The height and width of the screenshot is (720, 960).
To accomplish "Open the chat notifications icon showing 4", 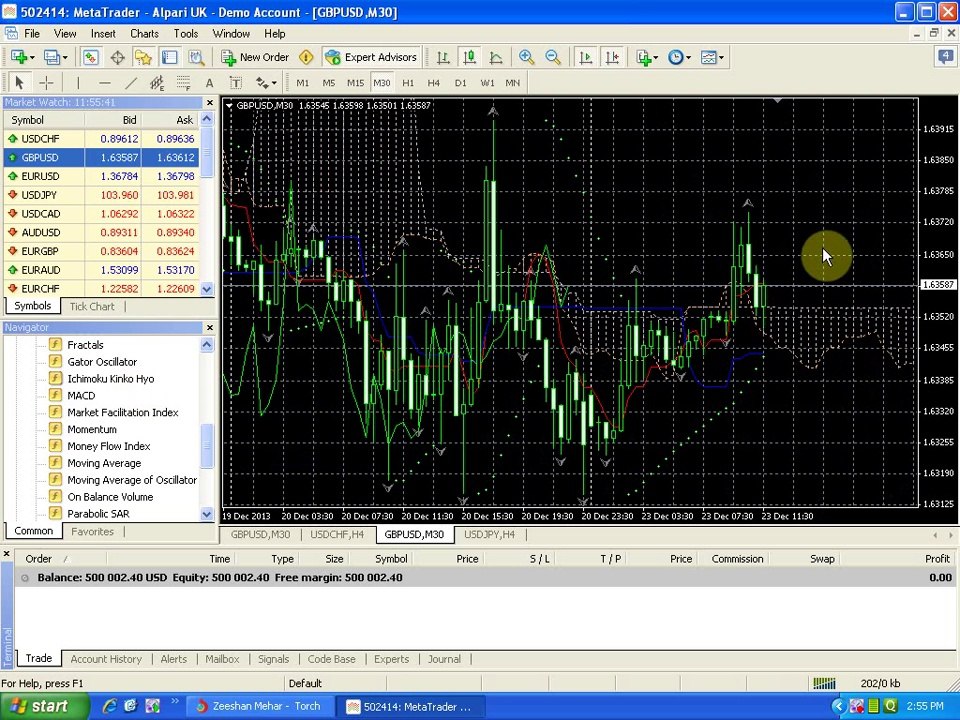I will (945, 57).
